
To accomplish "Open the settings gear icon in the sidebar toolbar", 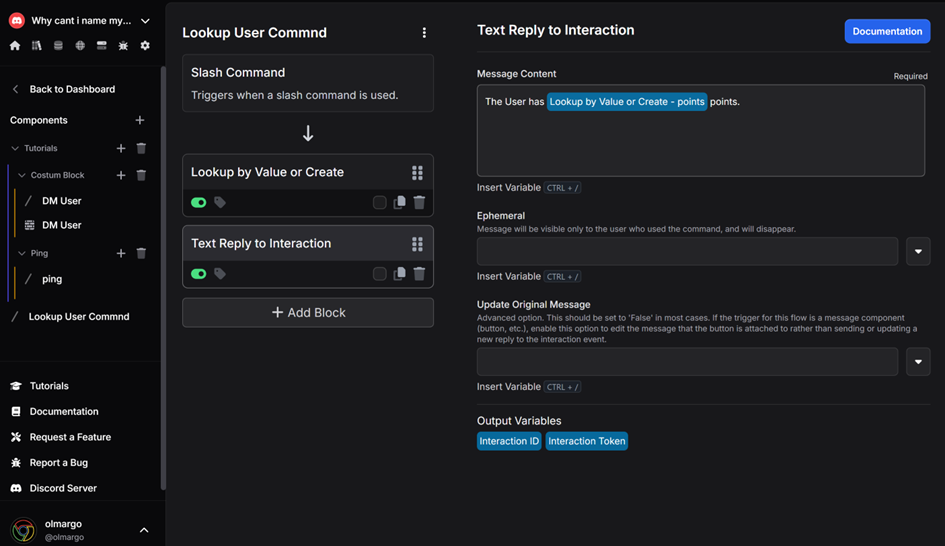I will click(145, 46).
